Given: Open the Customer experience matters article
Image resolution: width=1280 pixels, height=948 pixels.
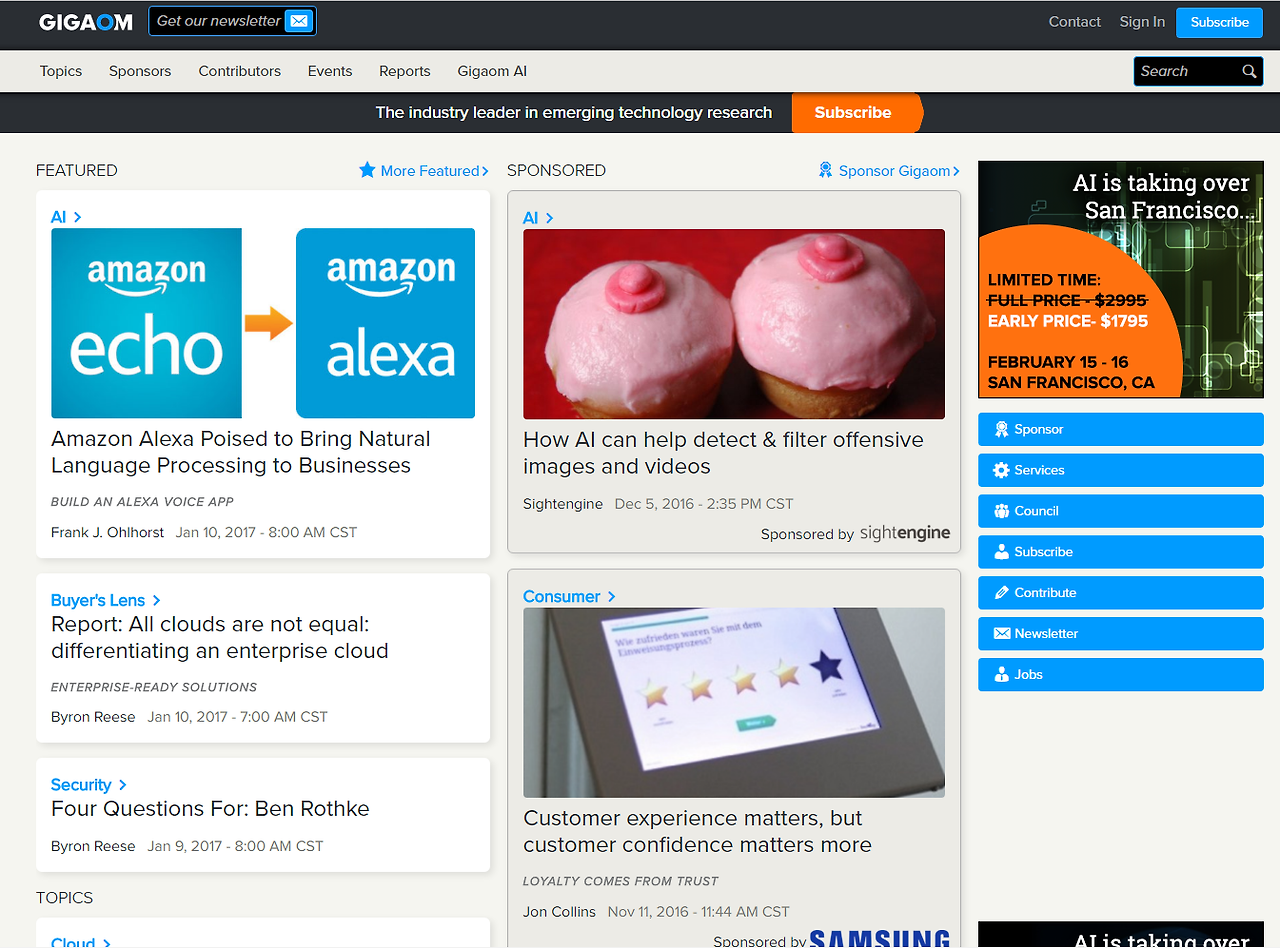Looking at the screenshot, I should coord(697,831).
